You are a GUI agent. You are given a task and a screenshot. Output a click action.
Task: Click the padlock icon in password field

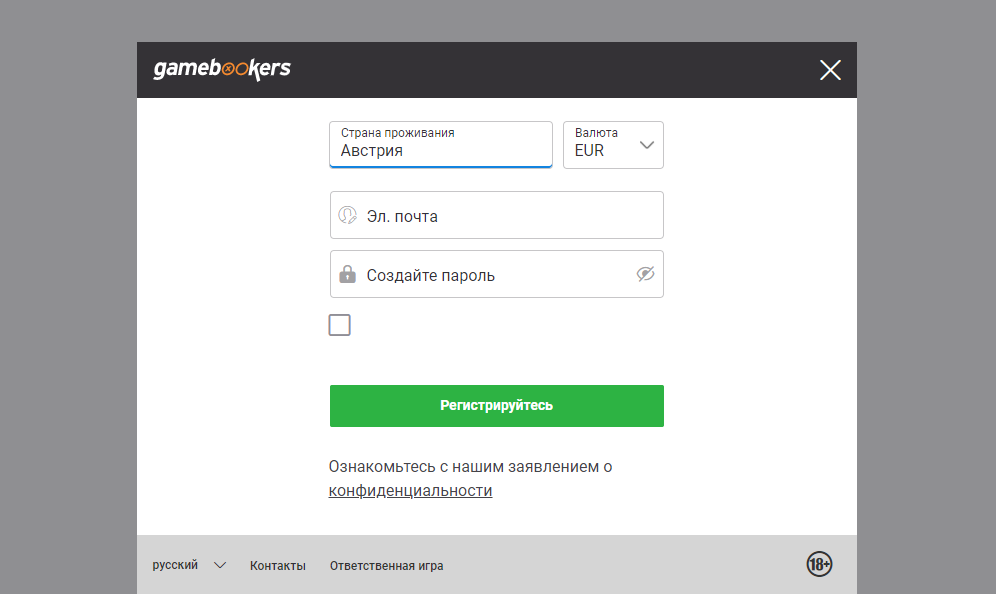point(347,274)
